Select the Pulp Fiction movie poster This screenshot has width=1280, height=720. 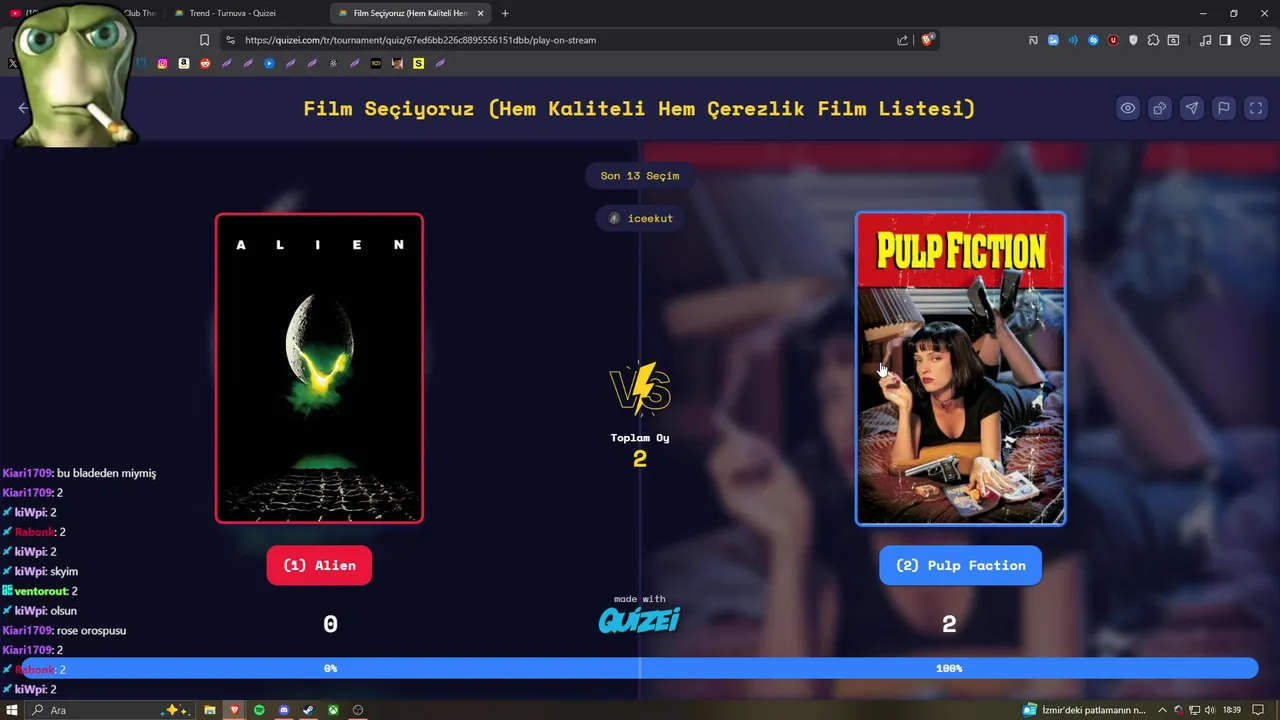(960, 368)
